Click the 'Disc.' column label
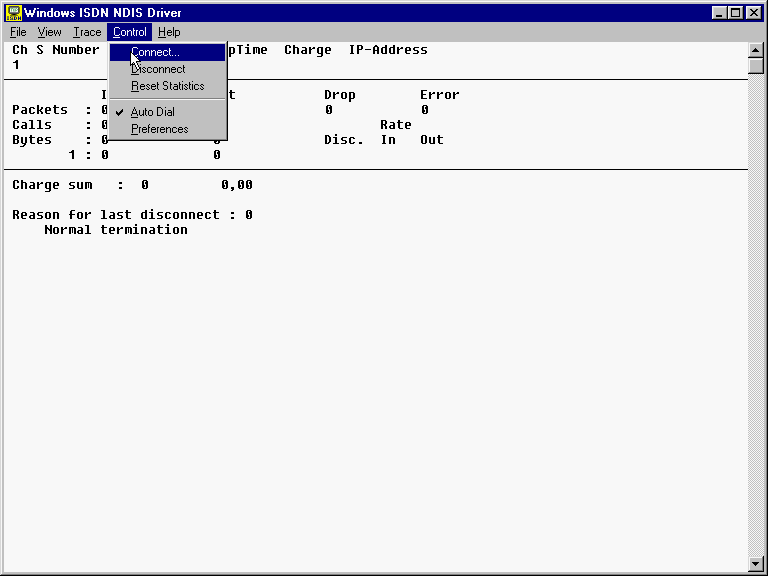The height and width of the screenshot is (576, 768). pos(344,140)
